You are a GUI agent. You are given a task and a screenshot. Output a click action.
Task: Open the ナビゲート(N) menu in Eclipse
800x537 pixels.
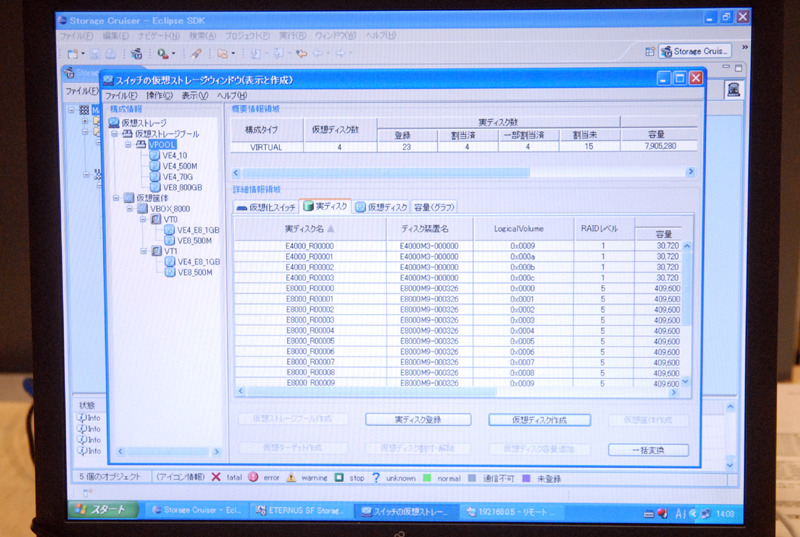tap(159, 36)
